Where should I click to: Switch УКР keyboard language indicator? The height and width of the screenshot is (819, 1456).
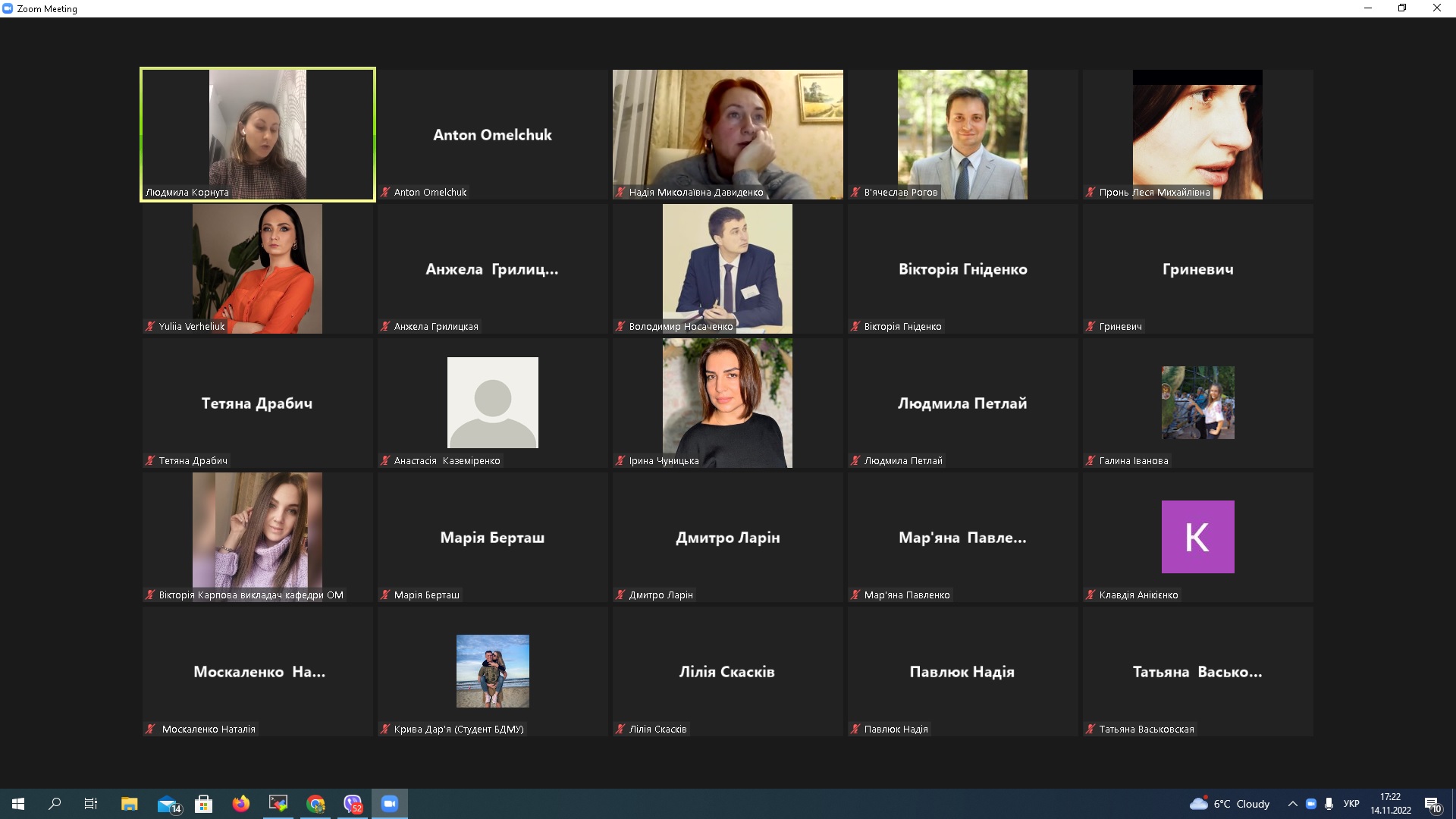[x=1351, y=804]
